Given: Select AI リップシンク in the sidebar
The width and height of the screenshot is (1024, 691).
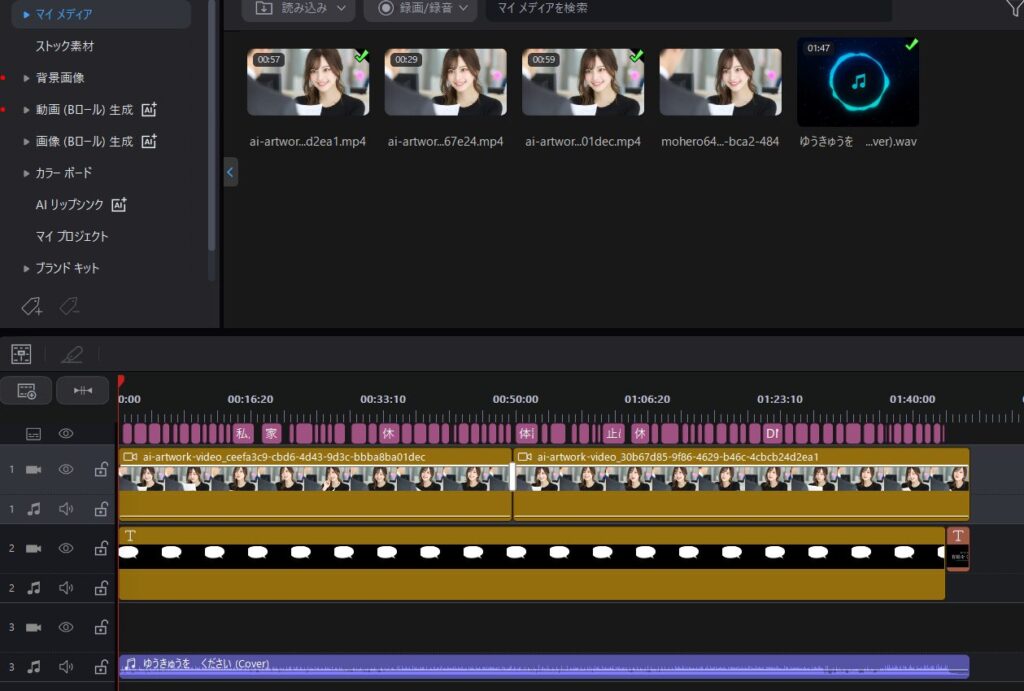Looking at the screenshot, I should (70, 205).
